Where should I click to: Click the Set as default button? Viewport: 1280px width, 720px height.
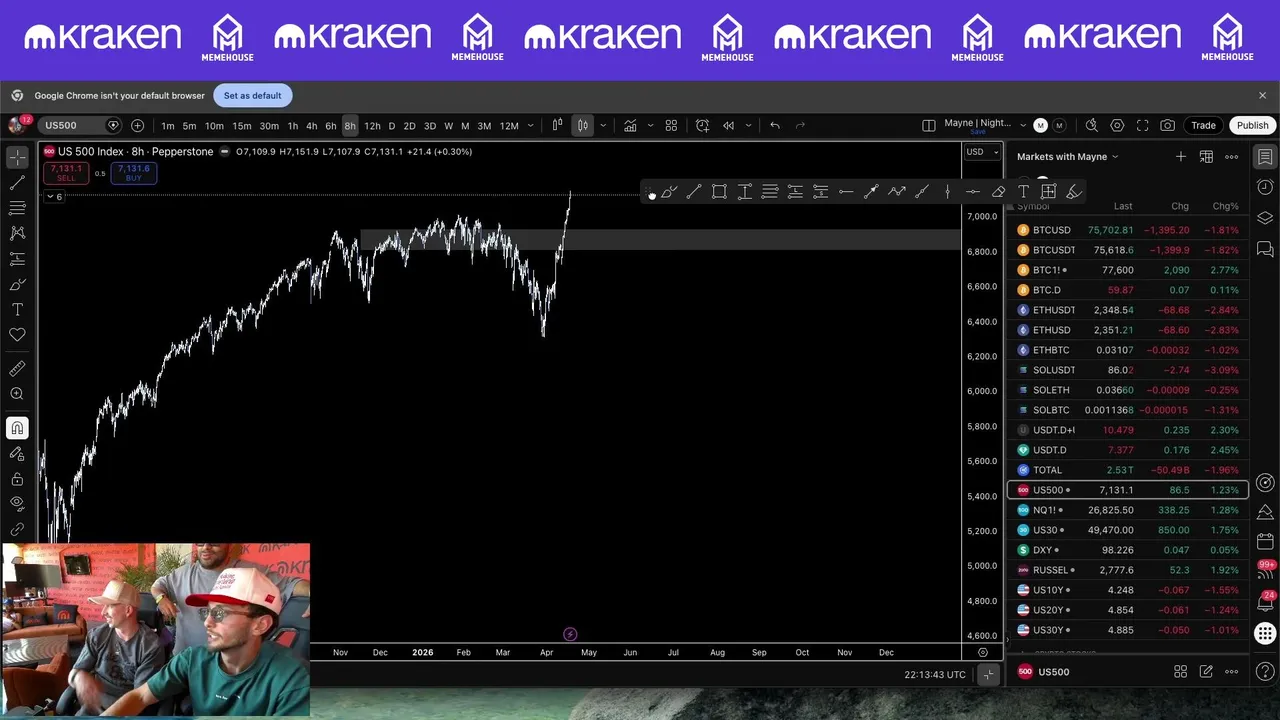coord(252,96)
